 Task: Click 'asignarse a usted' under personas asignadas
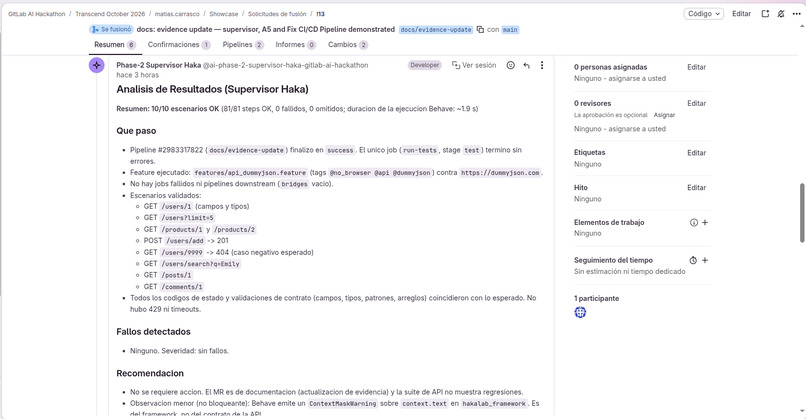coord(637,78)
